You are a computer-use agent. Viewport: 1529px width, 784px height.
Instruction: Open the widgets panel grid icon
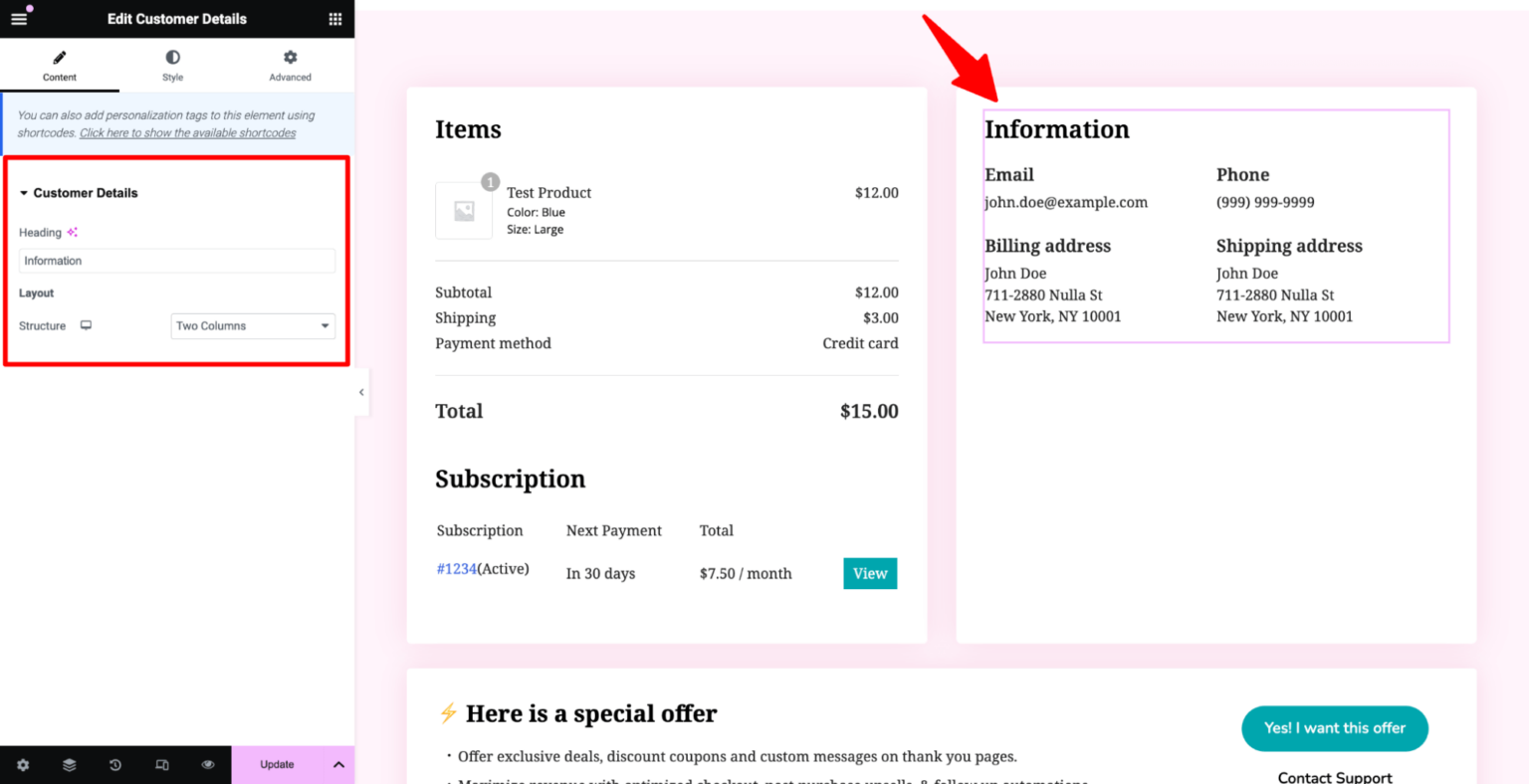click(335, 18)
